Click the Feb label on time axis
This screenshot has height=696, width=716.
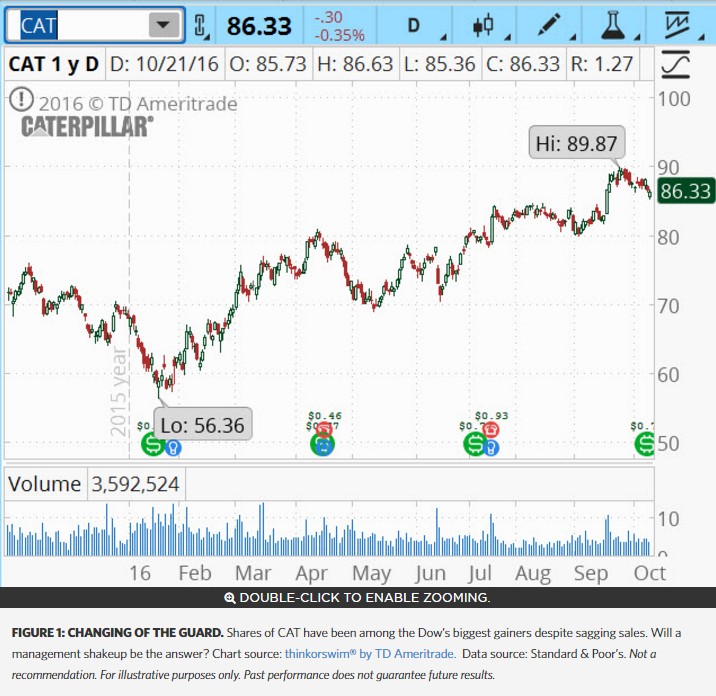pos(195,573)
